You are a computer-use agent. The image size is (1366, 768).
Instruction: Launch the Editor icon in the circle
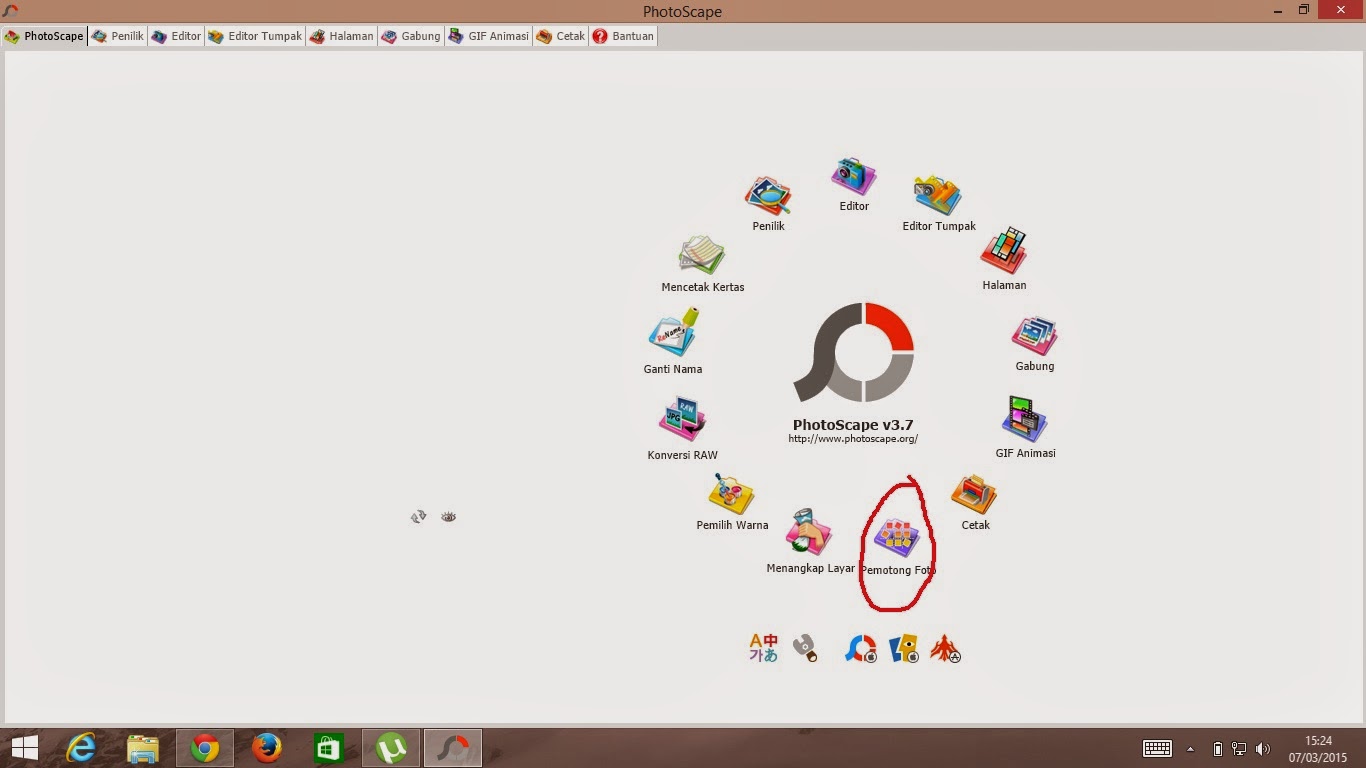pos(853,177)
